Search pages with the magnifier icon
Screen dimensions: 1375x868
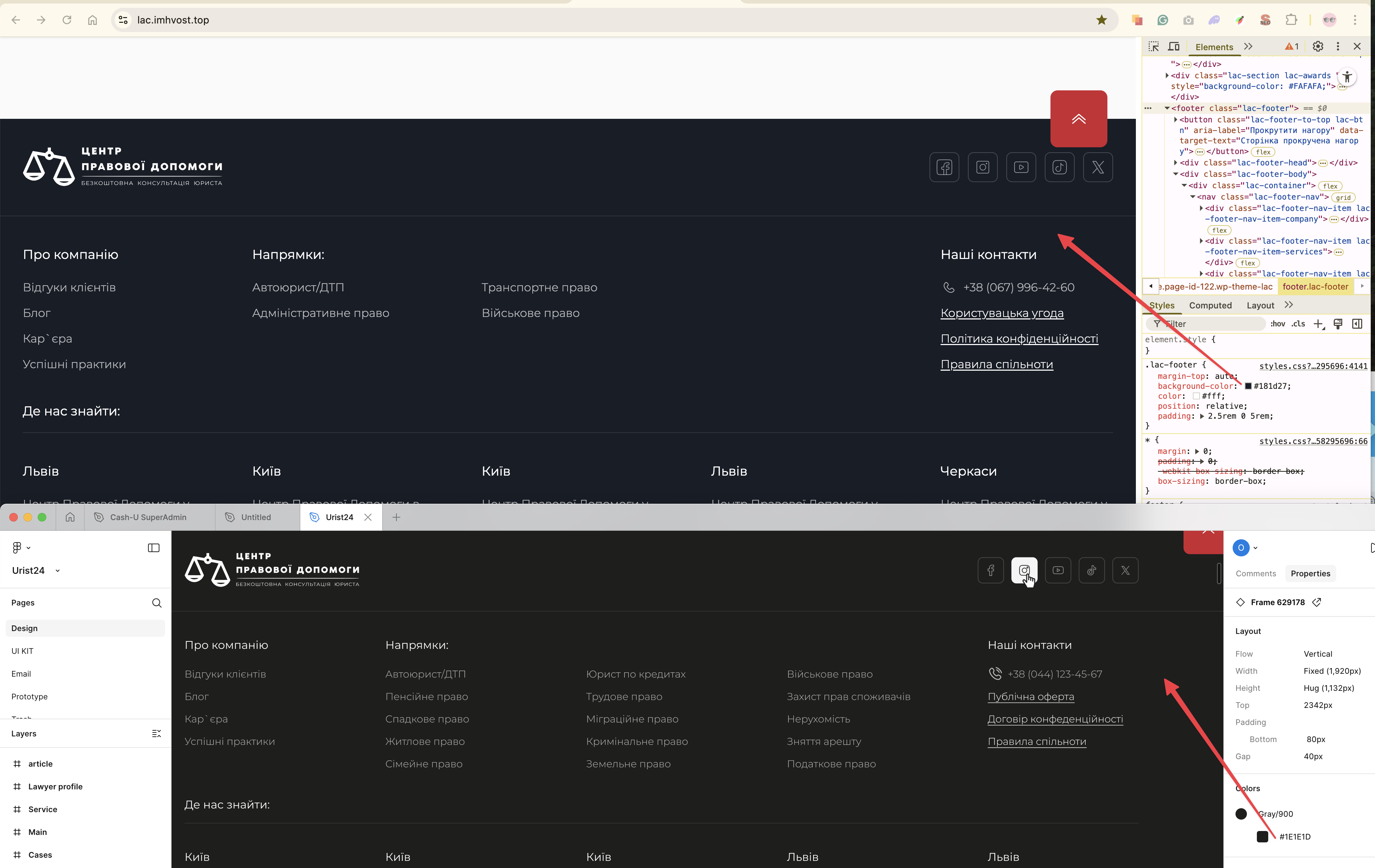[157, 603]
